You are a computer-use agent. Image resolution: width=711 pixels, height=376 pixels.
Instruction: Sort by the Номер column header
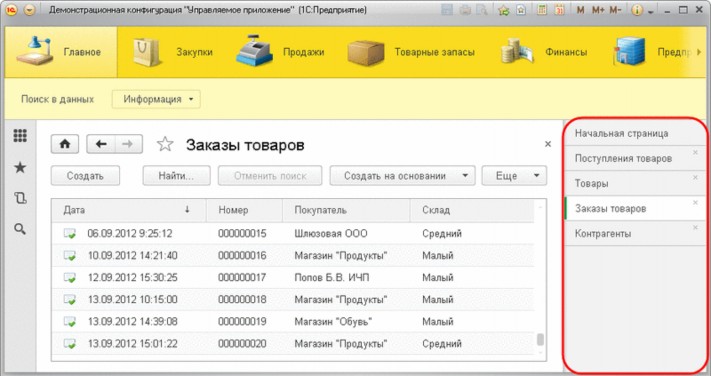[244, 210]
